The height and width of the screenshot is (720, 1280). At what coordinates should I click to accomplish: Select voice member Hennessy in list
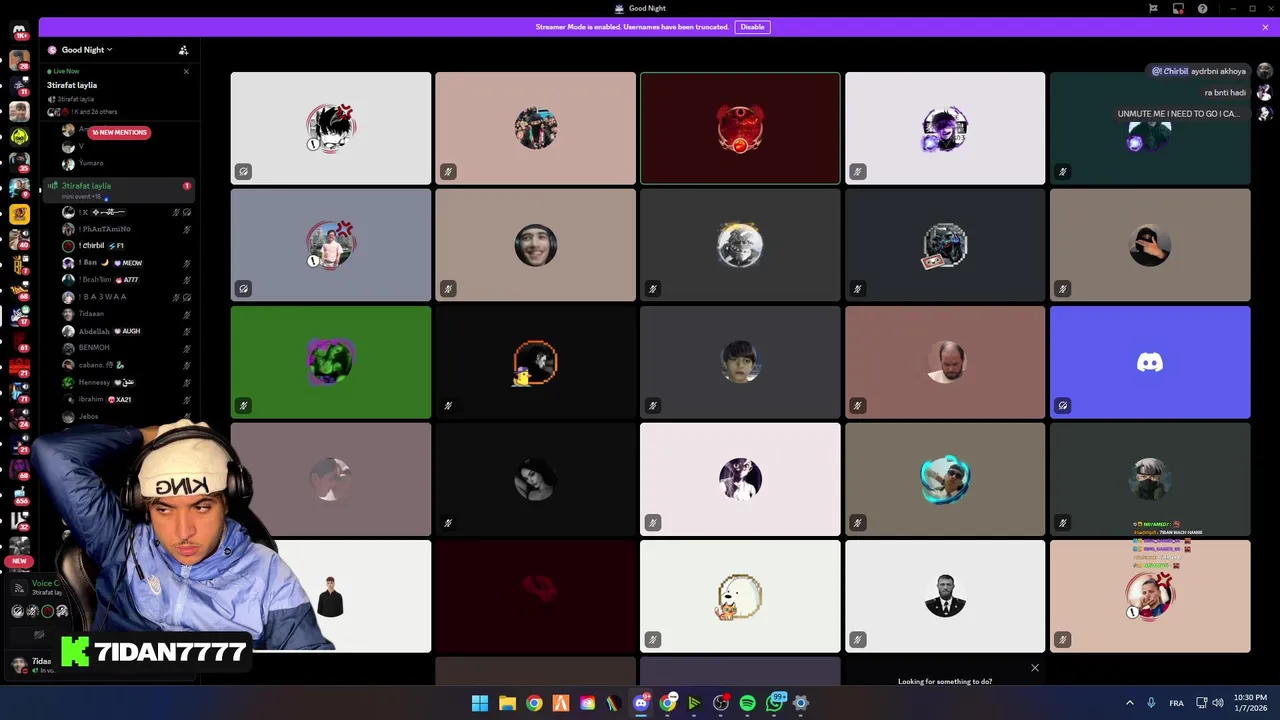point(118,382)
